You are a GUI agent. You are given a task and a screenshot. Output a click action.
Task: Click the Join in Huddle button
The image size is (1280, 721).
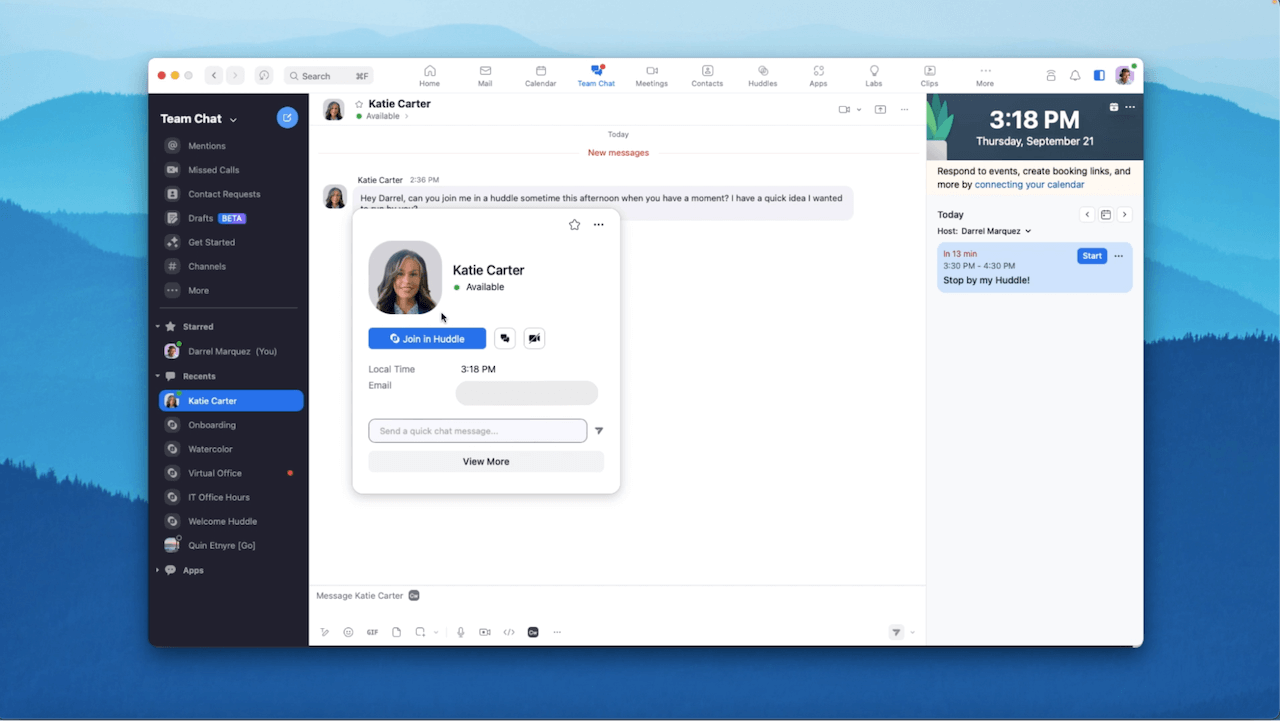(x=427, y=339)
